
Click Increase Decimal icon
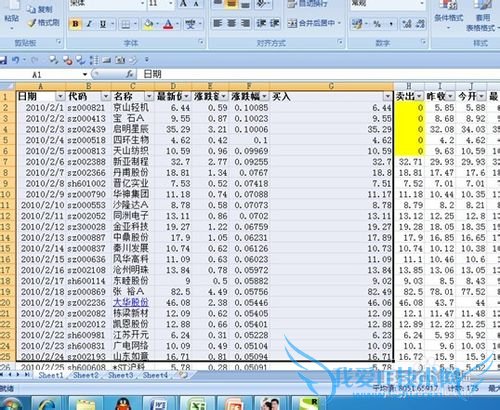click(x=407, y=24)
